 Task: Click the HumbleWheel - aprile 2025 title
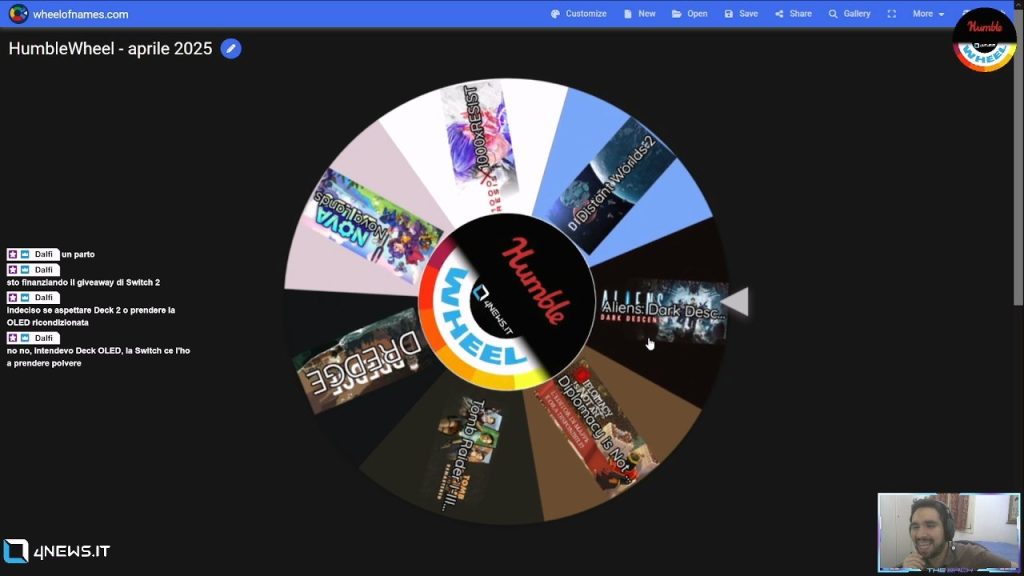[110, 48]
